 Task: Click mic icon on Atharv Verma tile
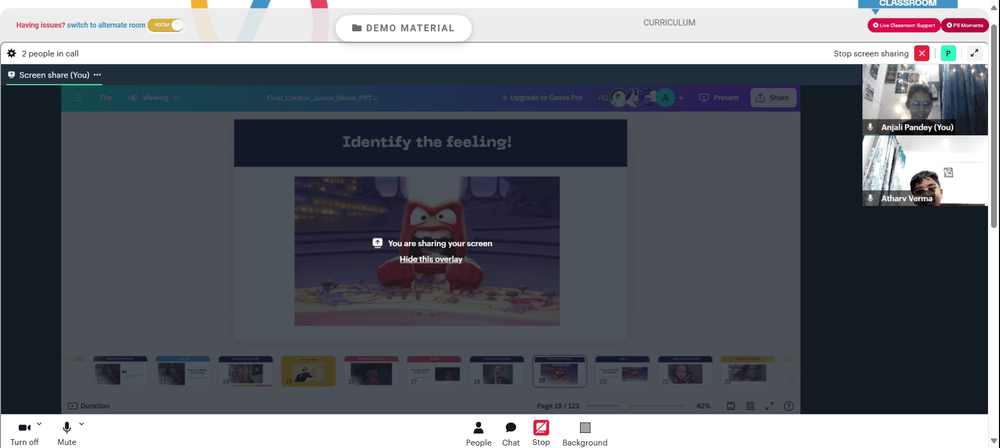(x=870, y=198)
